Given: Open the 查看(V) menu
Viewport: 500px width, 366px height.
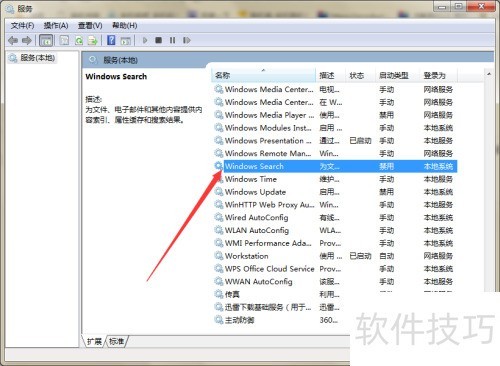Looking at the screenshot, I should pyautogui.click(x=90, y=26).
